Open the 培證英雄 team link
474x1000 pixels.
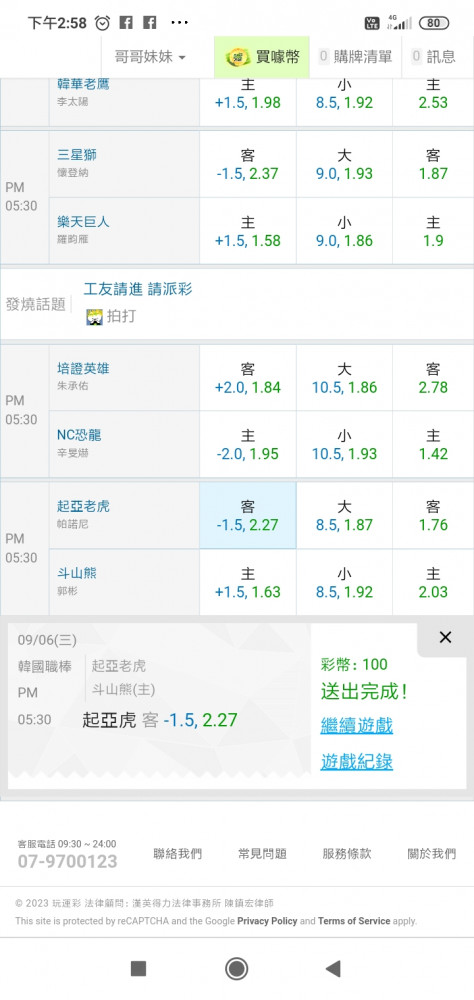(83, 368)
